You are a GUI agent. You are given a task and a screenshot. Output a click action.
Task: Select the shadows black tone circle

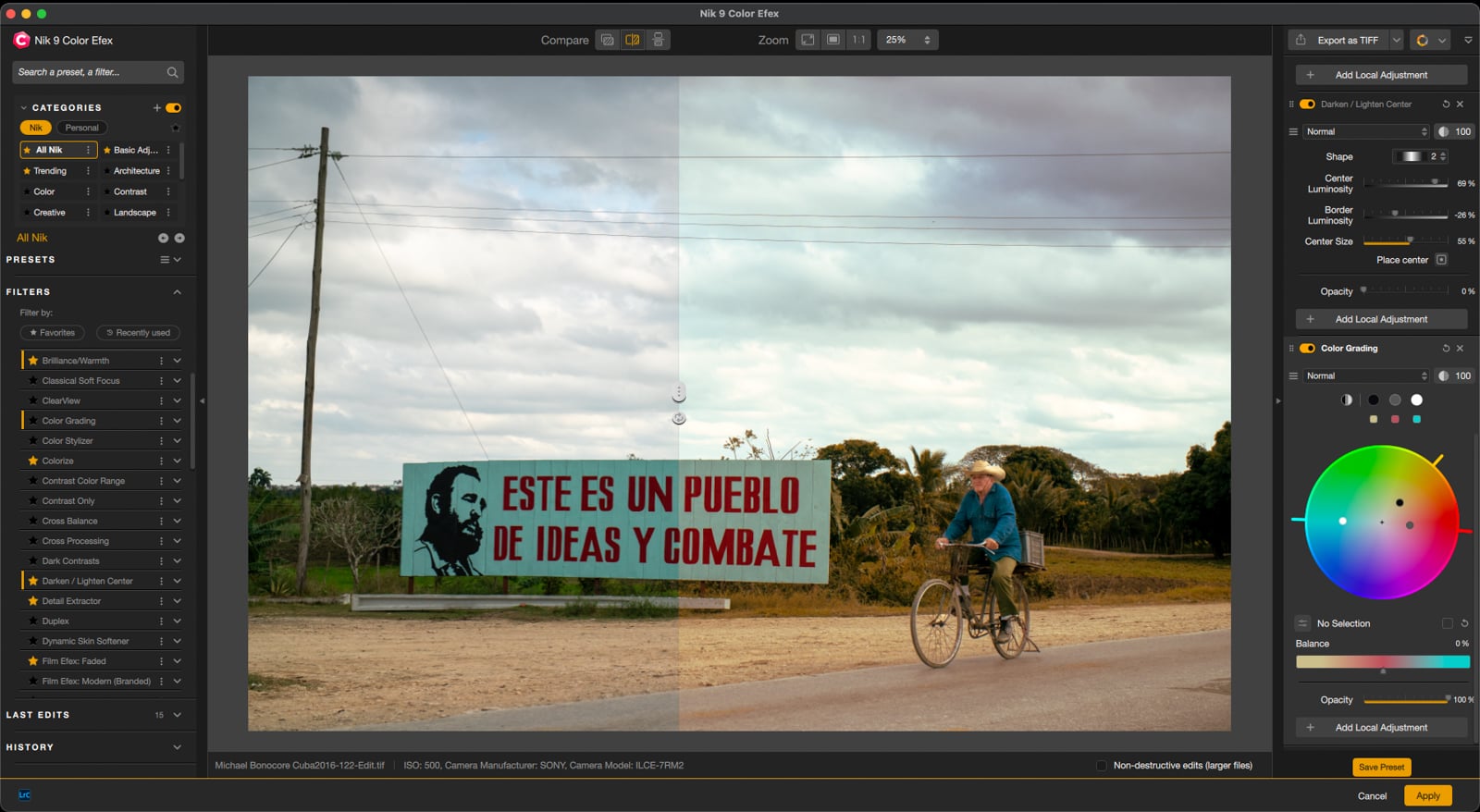(x=1374, y=400)
